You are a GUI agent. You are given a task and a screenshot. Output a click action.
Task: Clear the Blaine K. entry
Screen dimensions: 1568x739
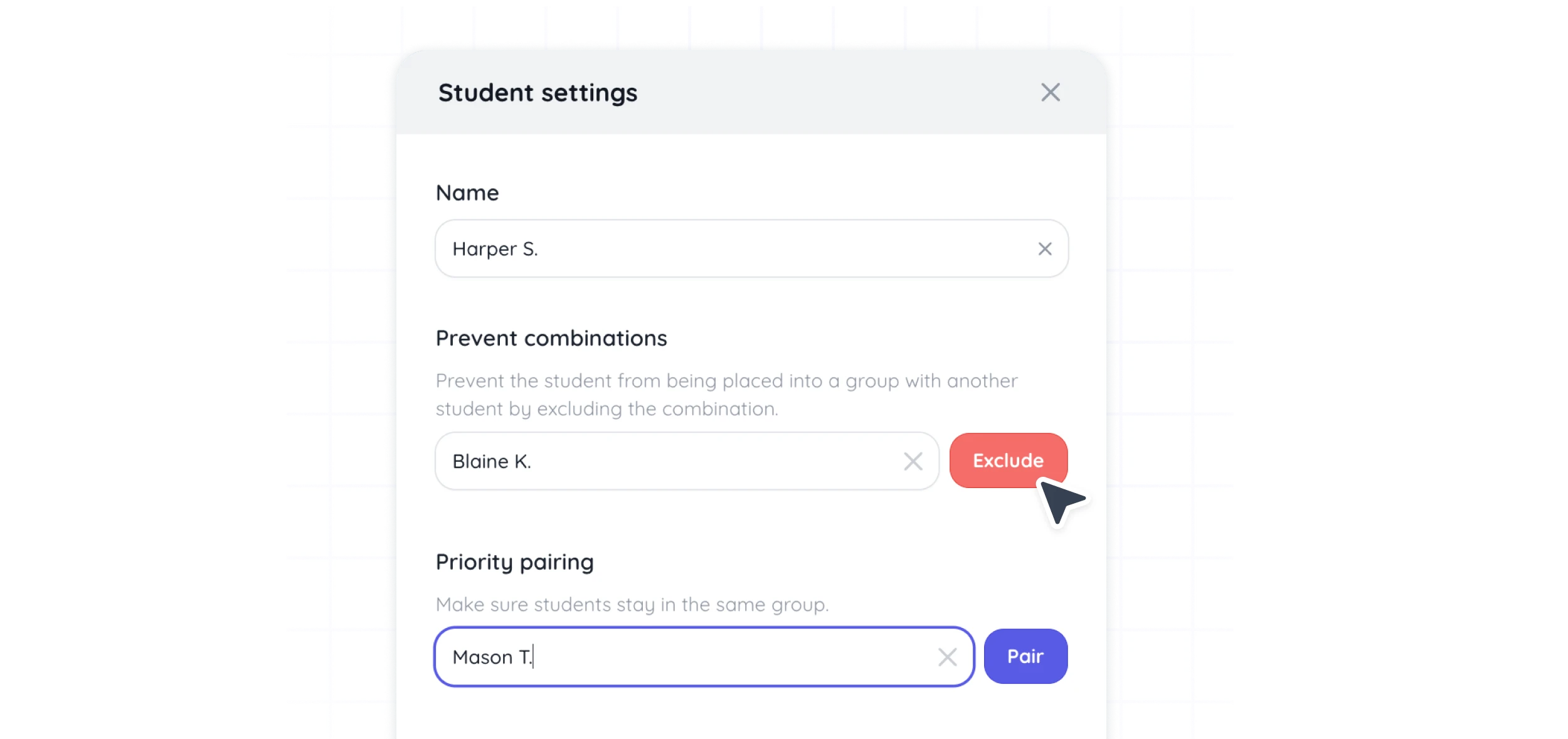(x=913, y=462)
